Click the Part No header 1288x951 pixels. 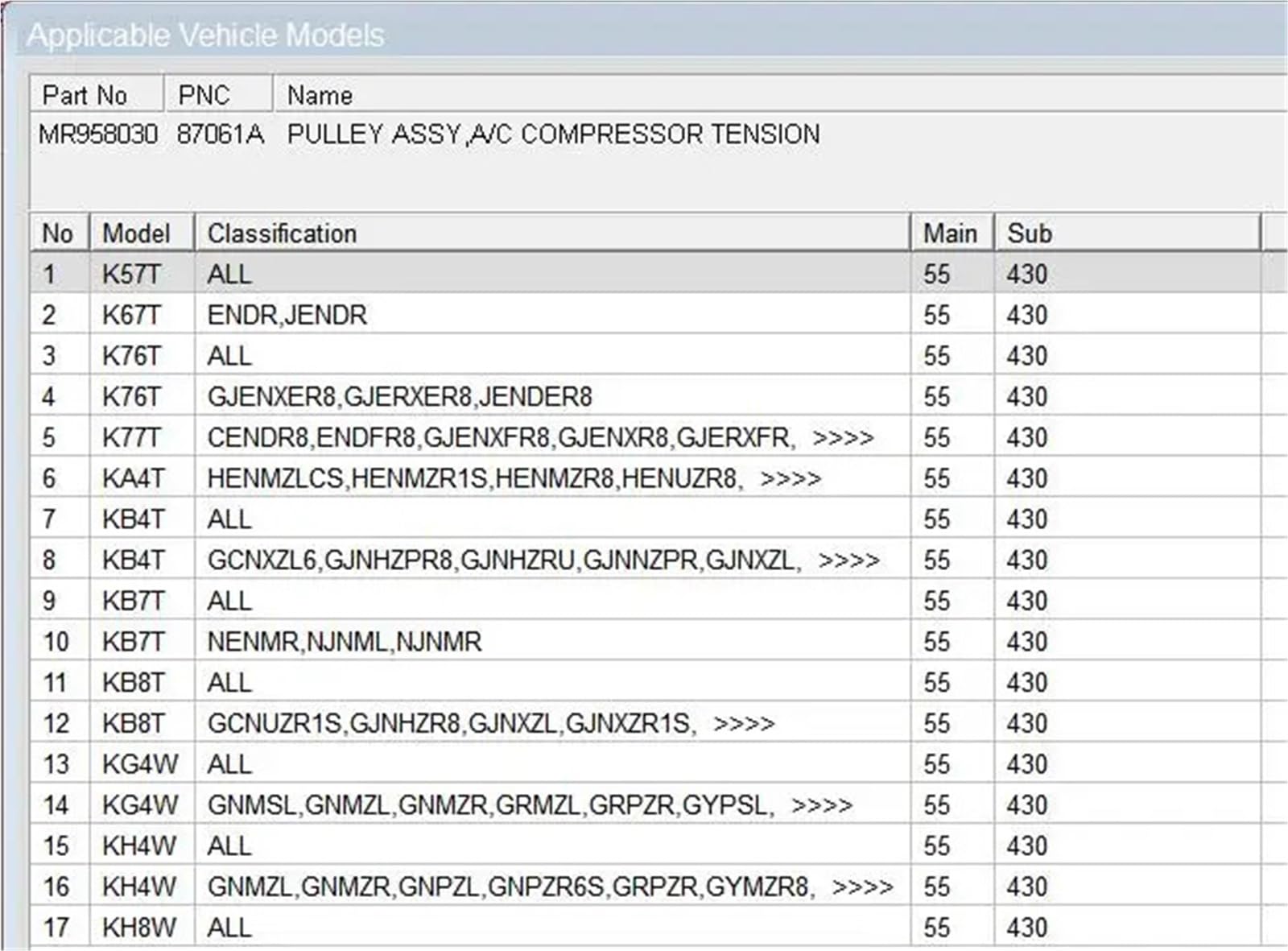click(97, 95)
